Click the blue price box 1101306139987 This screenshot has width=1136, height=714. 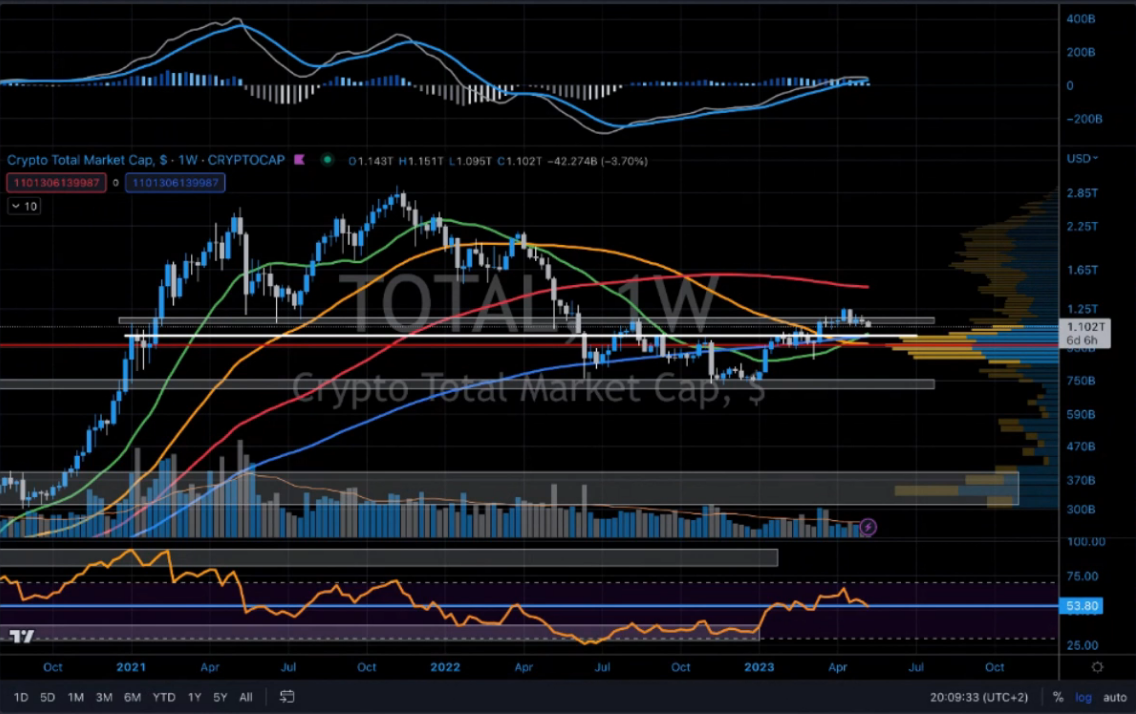pyautogui.click(x=175, y=183)
